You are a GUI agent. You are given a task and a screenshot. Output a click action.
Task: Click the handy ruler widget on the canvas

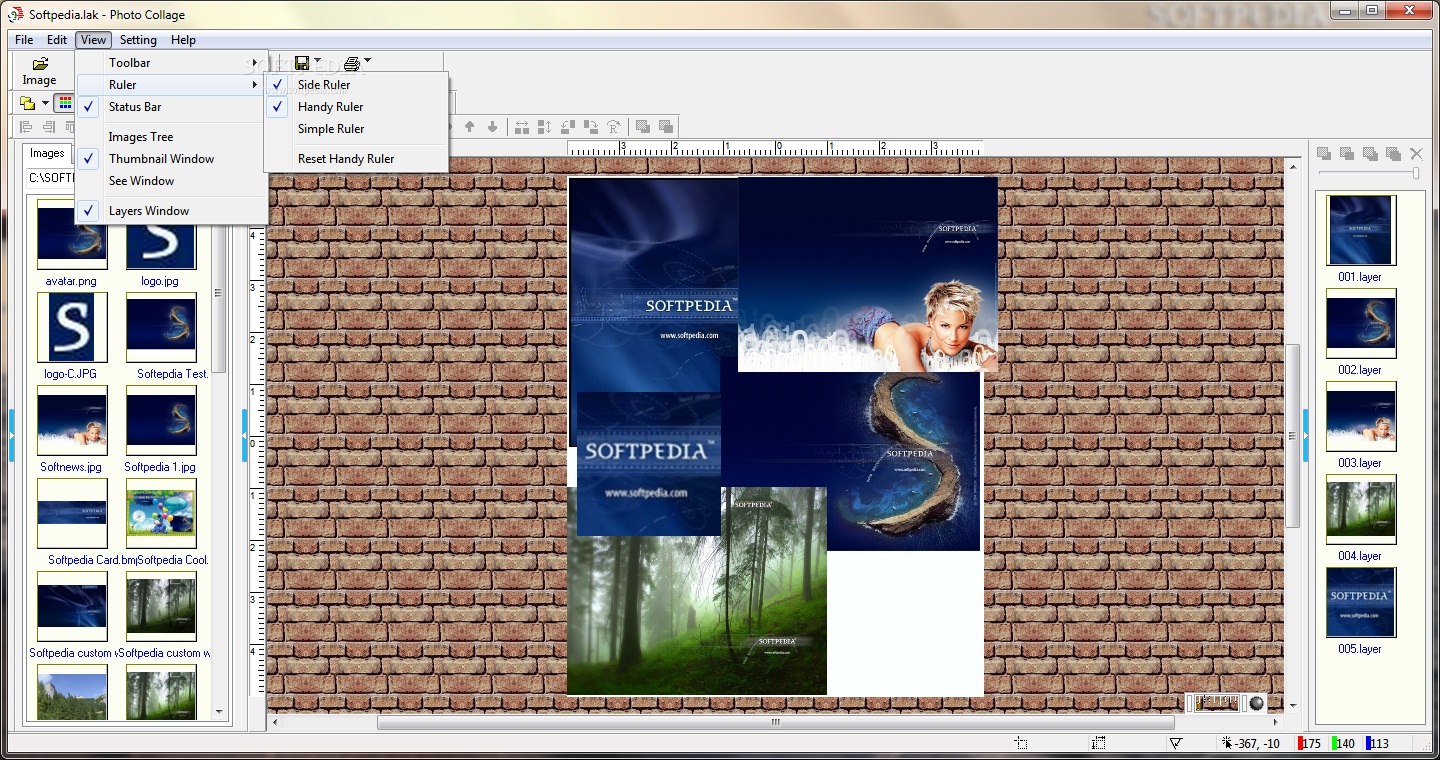click(x=1226, y=702)
